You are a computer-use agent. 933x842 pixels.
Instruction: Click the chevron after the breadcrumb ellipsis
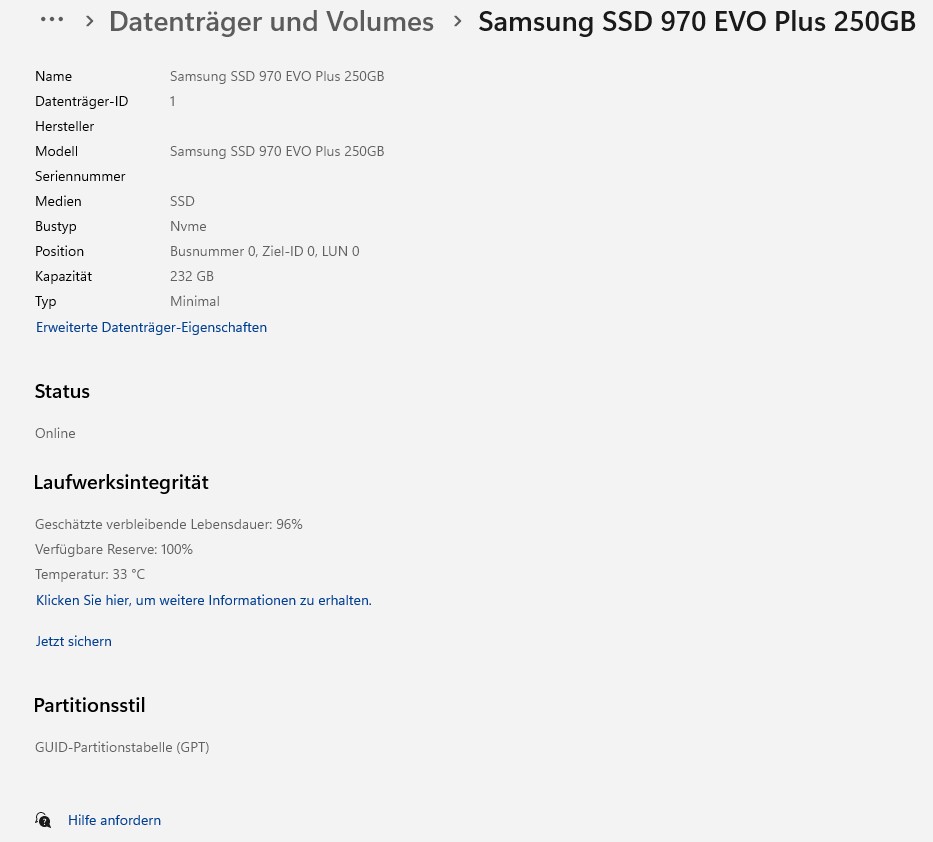click(89, 21)
